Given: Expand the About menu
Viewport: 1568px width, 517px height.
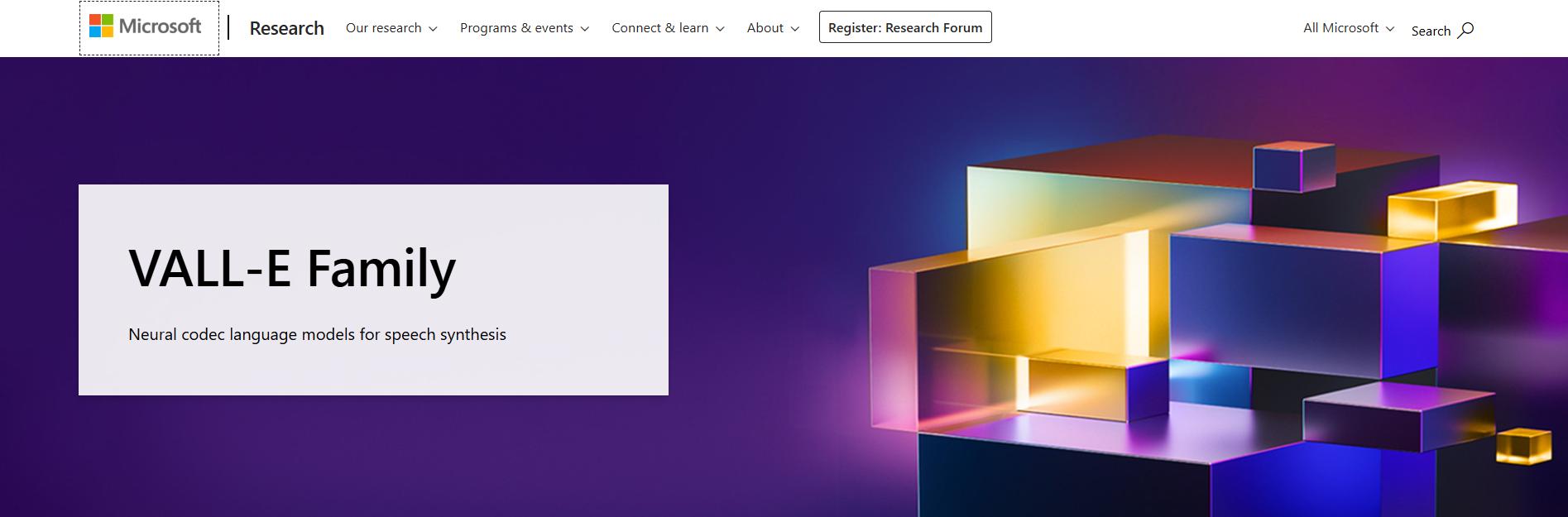Looking at the screenshot, I should 773,28.
